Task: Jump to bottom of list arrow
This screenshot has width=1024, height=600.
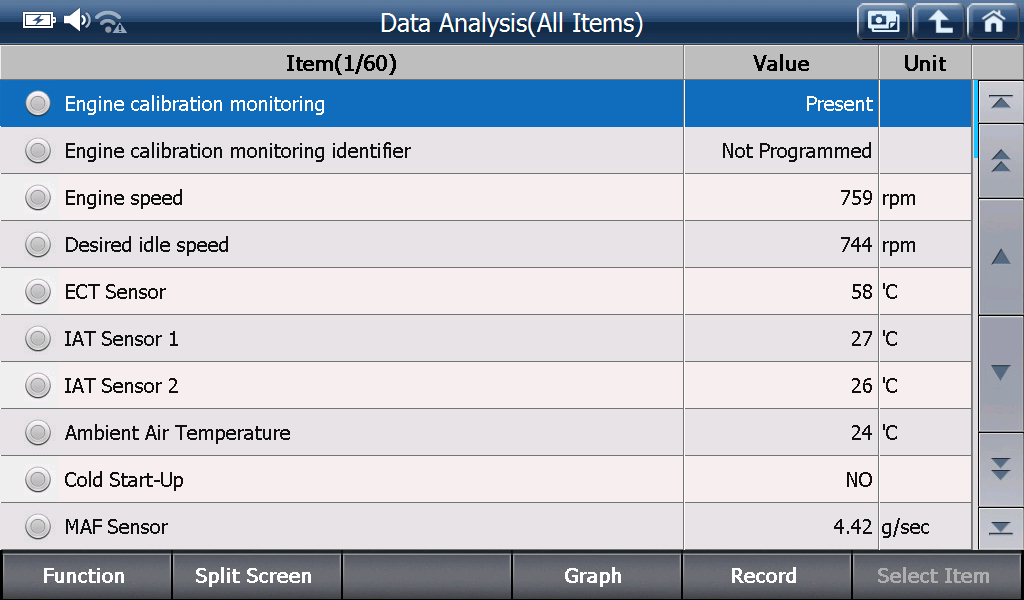Action: coord(1000,528)
